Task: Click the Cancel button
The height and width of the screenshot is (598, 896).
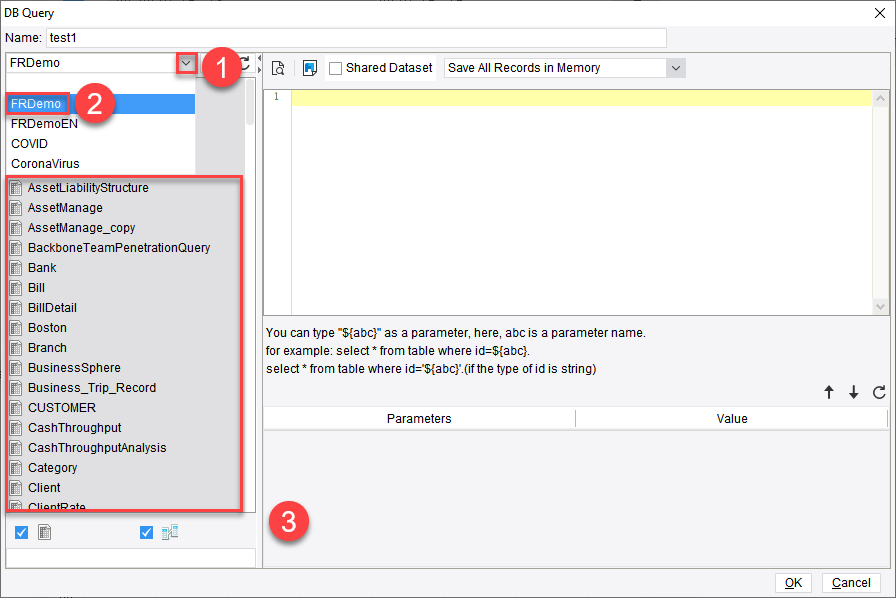Action: 851,582
